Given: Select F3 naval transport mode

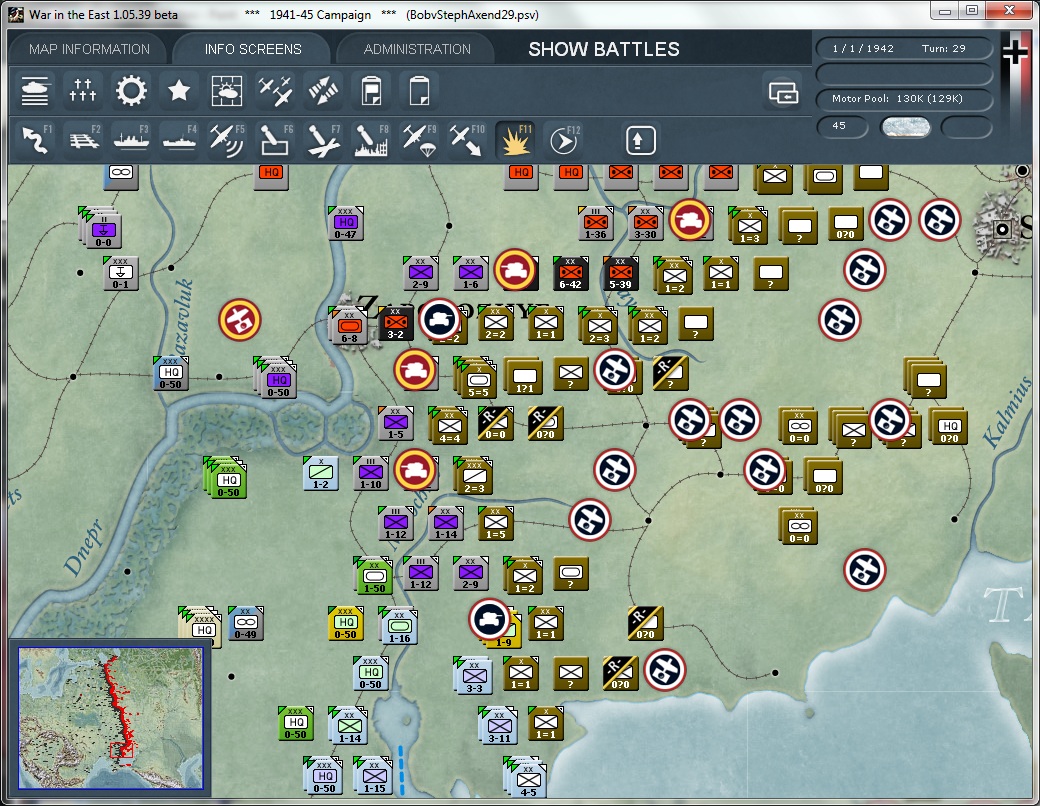Looking at the screenshot, I should pos(131,140).
